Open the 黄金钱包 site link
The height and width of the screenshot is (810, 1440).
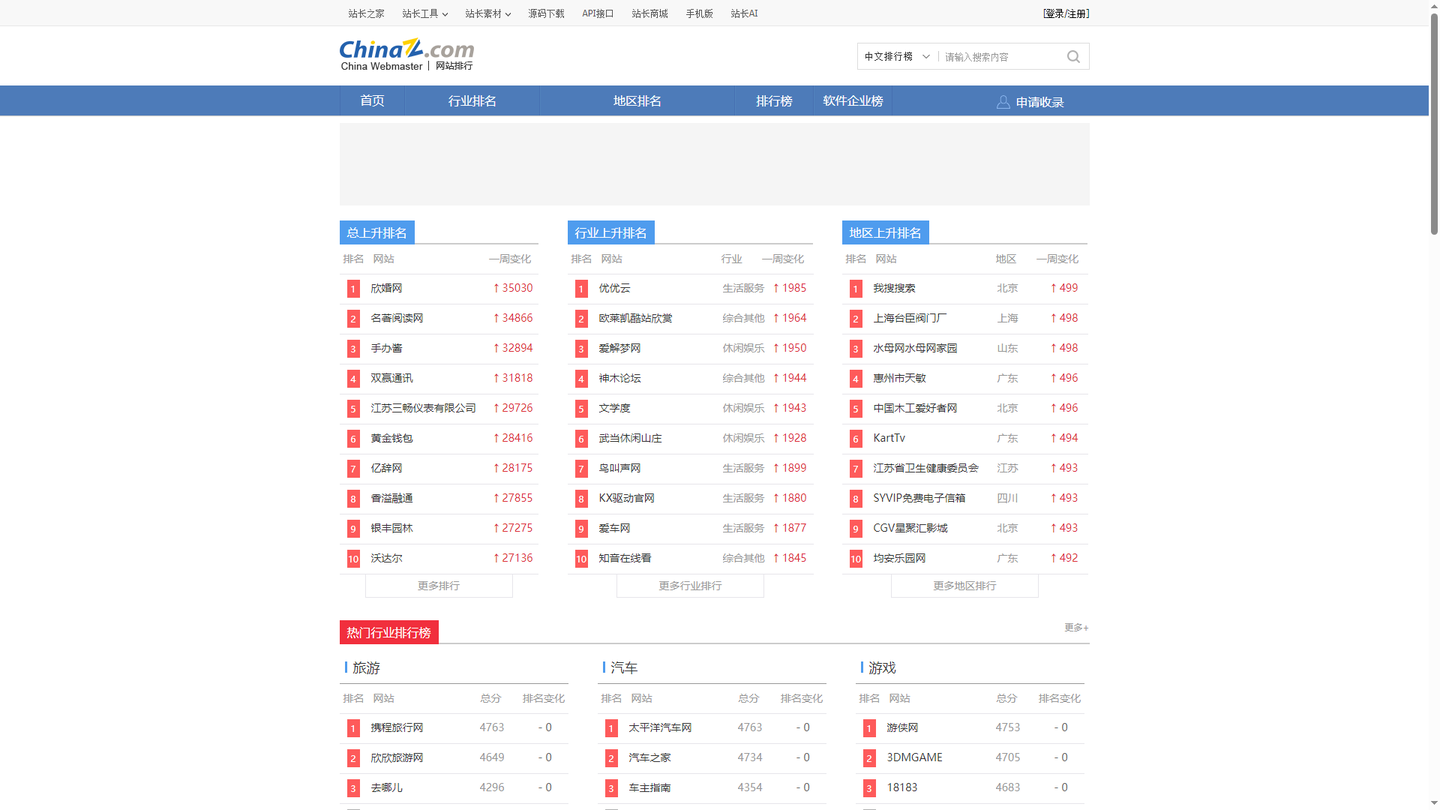click(x=392, y=438)
